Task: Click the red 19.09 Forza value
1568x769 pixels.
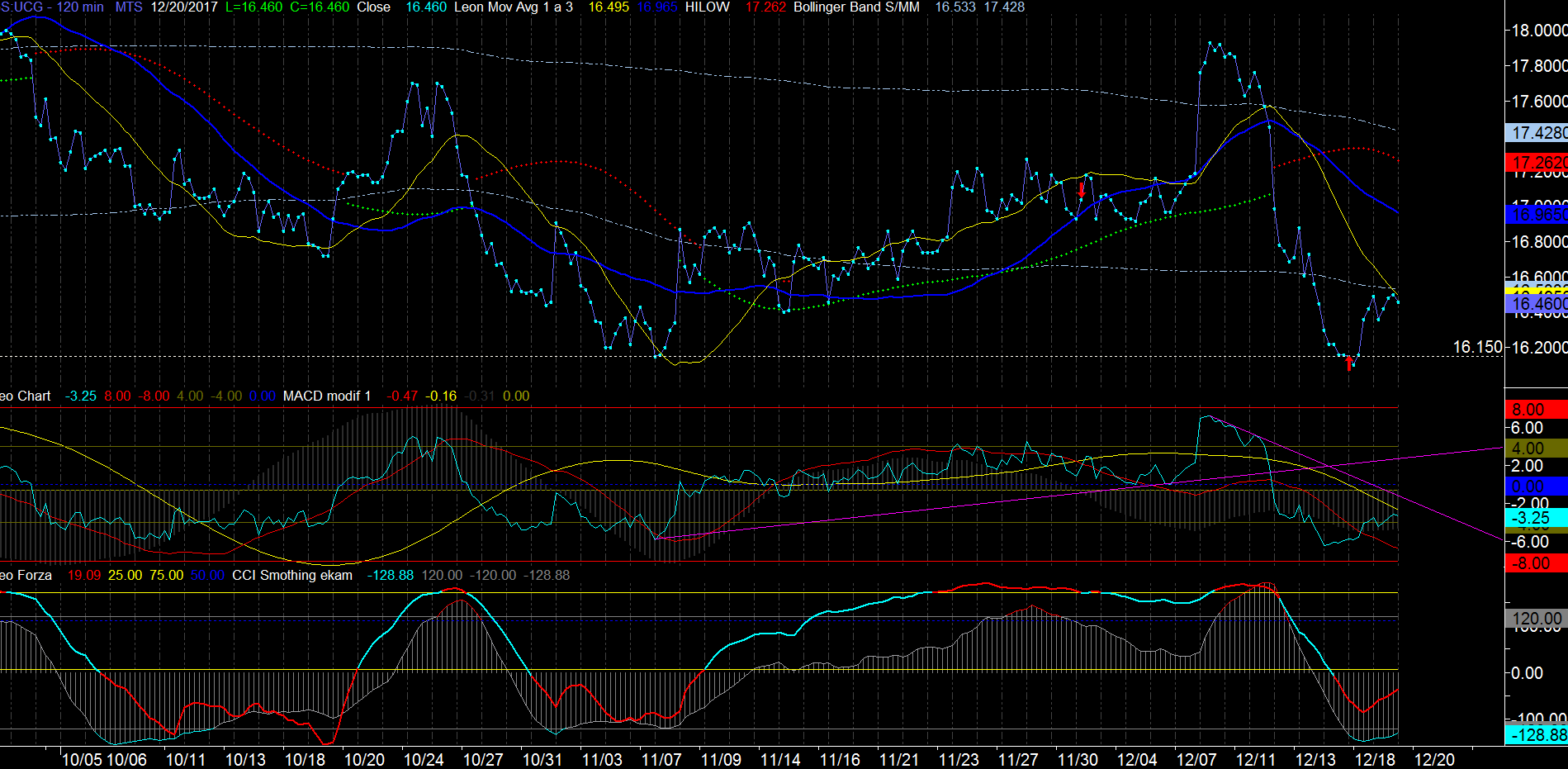Action: coord(84,576)
